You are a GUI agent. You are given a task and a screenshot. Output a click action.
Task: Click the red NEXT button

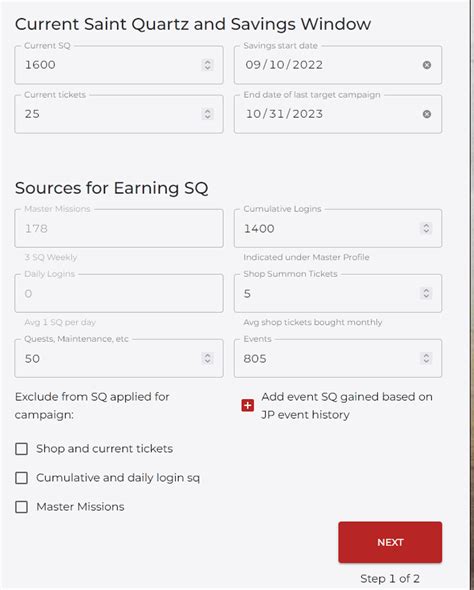tap(390, 542)
